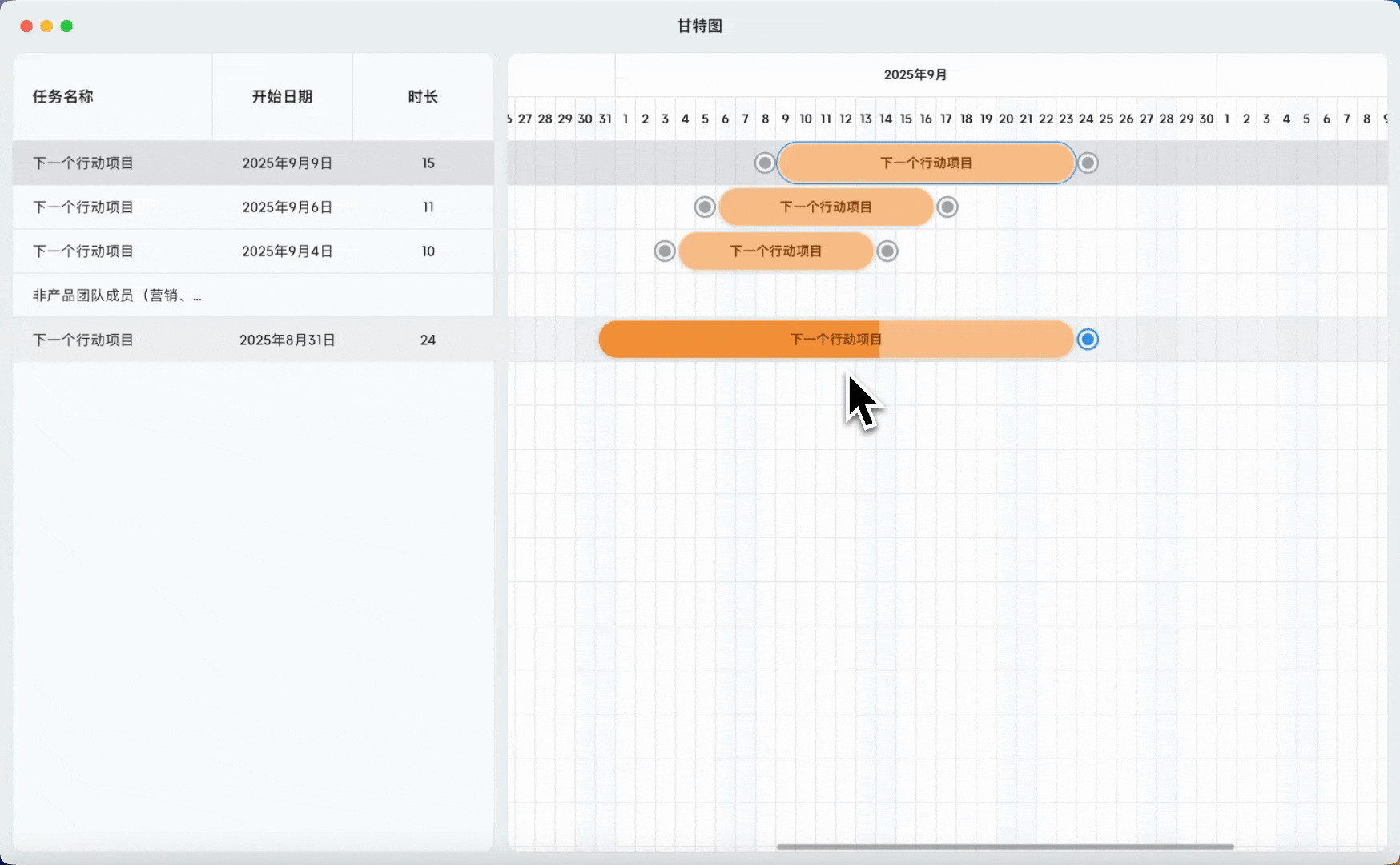Click the right connector circle of the 10-day task bar
Screen dimensions: 1400x865
[887, 251]
